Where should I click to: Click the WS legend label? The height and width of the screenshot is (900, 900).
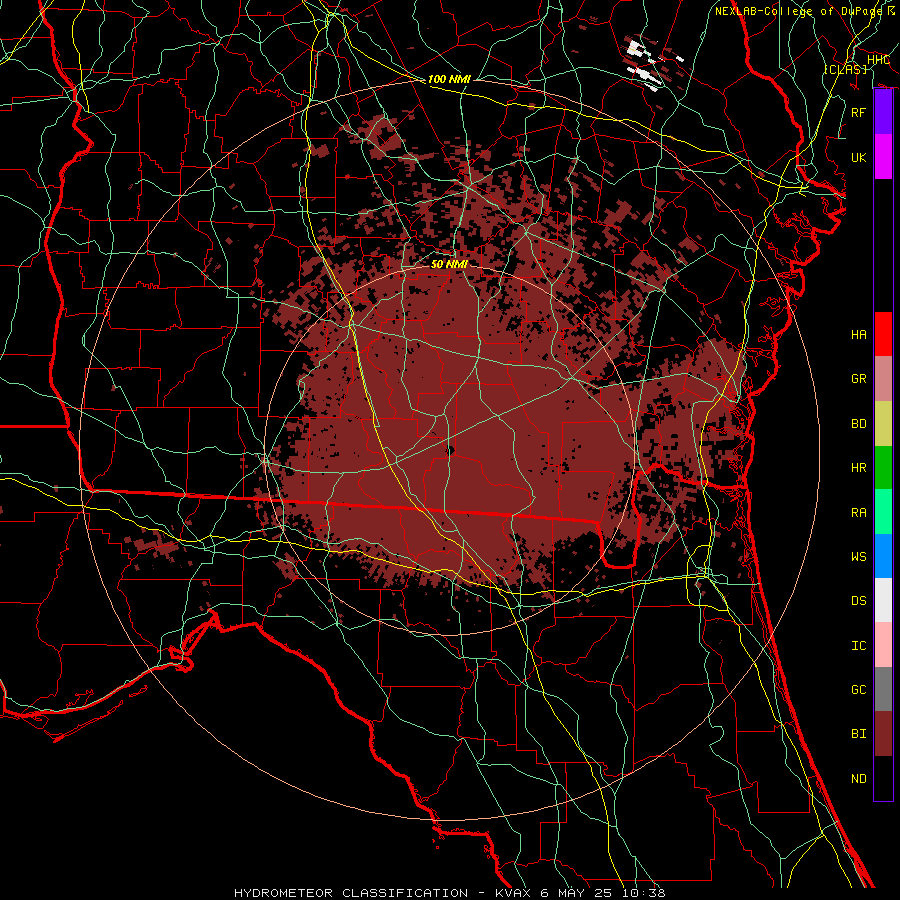pos(859,556)
